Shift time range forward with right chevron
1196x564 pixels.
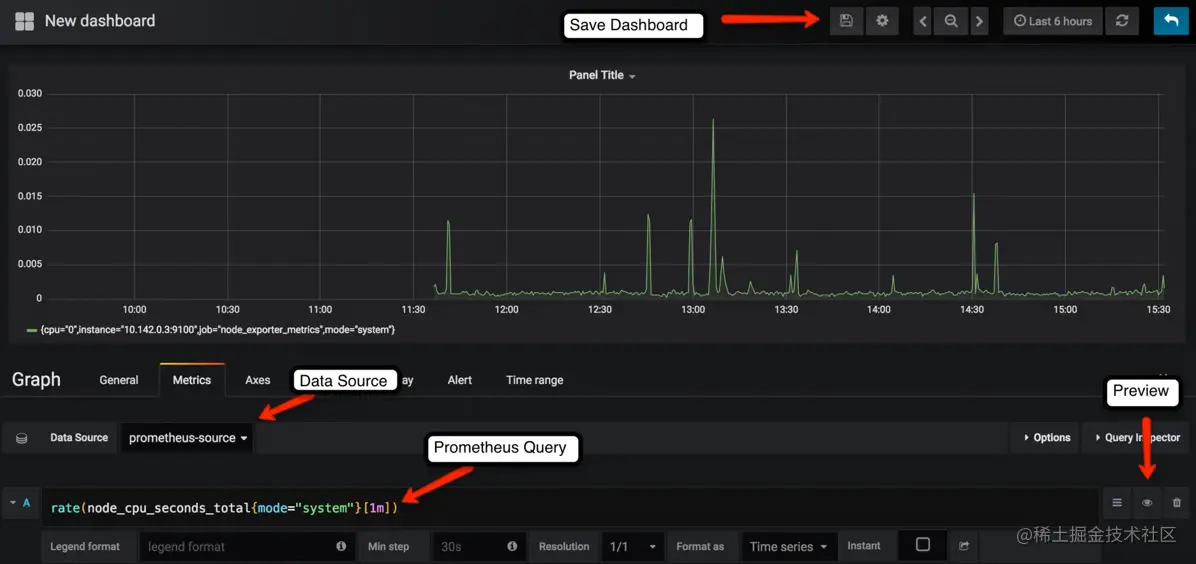click(x=979, y=21)
